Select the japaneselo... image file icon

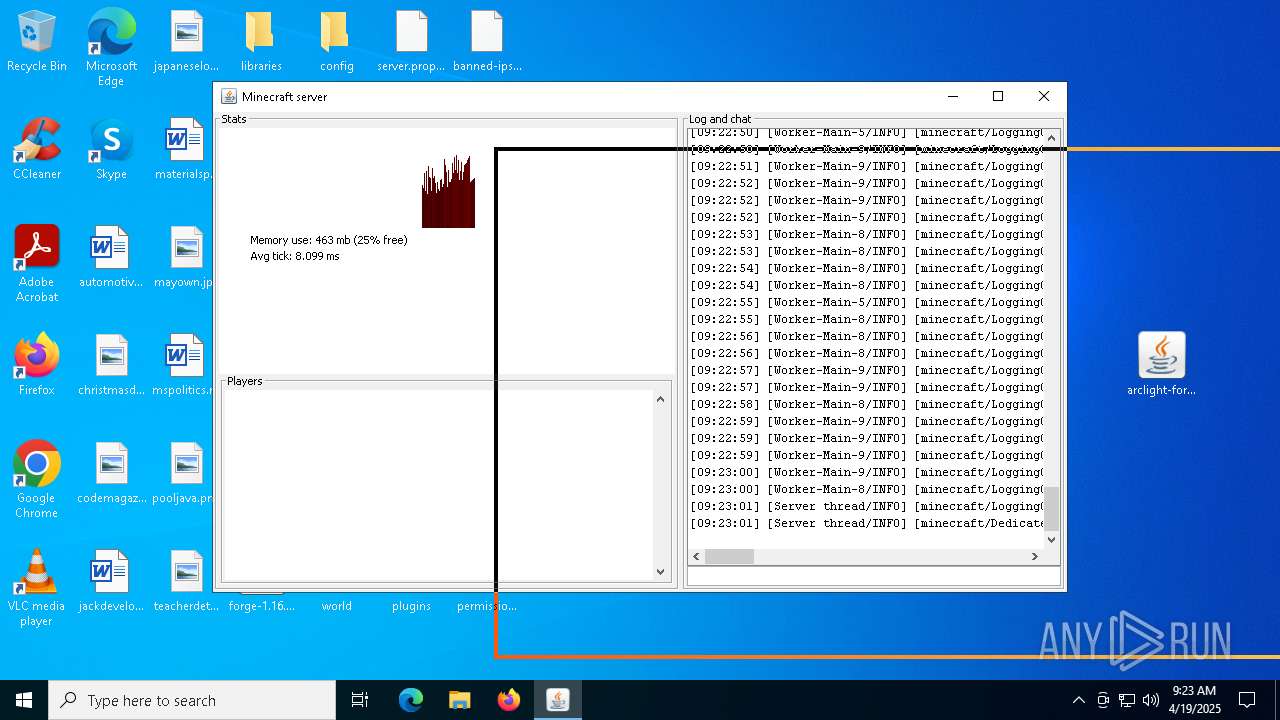186,42
